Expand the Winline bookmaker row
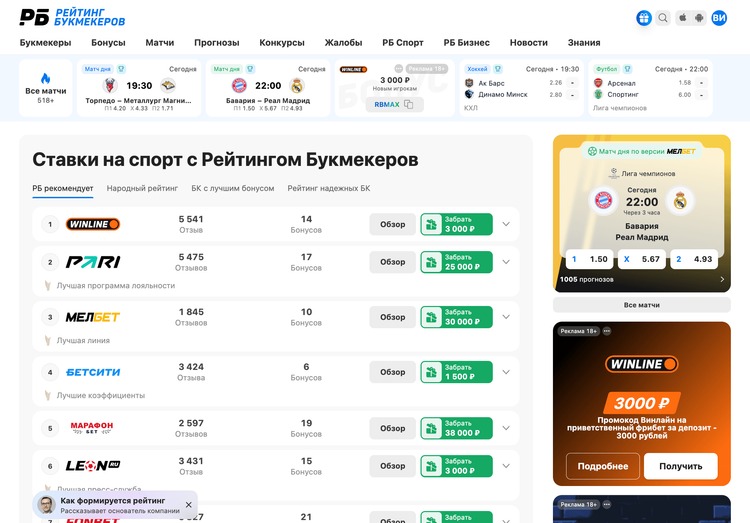Viewport: 750px width, 523px height. (x=506, y=224)
